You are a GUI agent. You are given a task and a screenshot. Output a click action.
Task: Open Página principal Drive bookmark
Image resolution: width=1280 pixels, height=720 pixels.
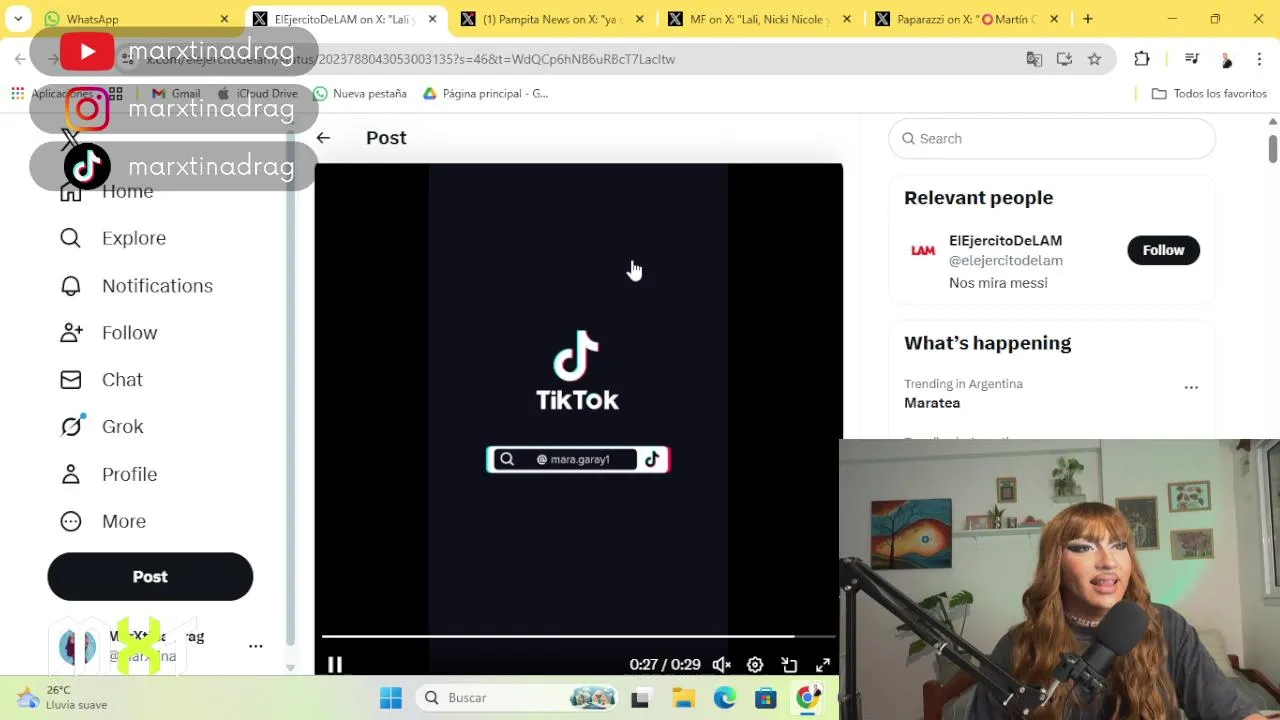[x=486, y=94]
